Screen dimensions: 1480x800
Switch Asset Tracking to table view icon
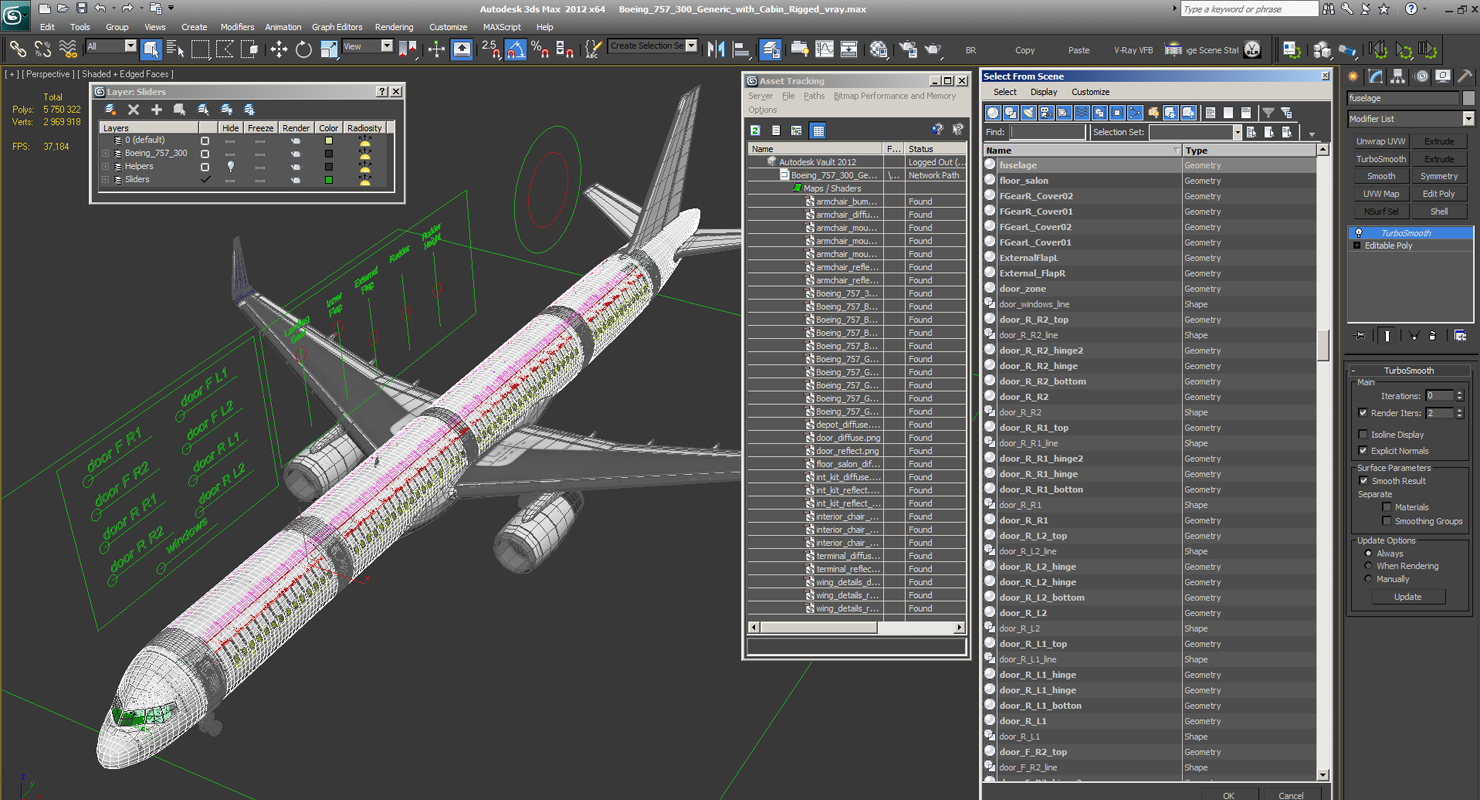click(818, 130)
